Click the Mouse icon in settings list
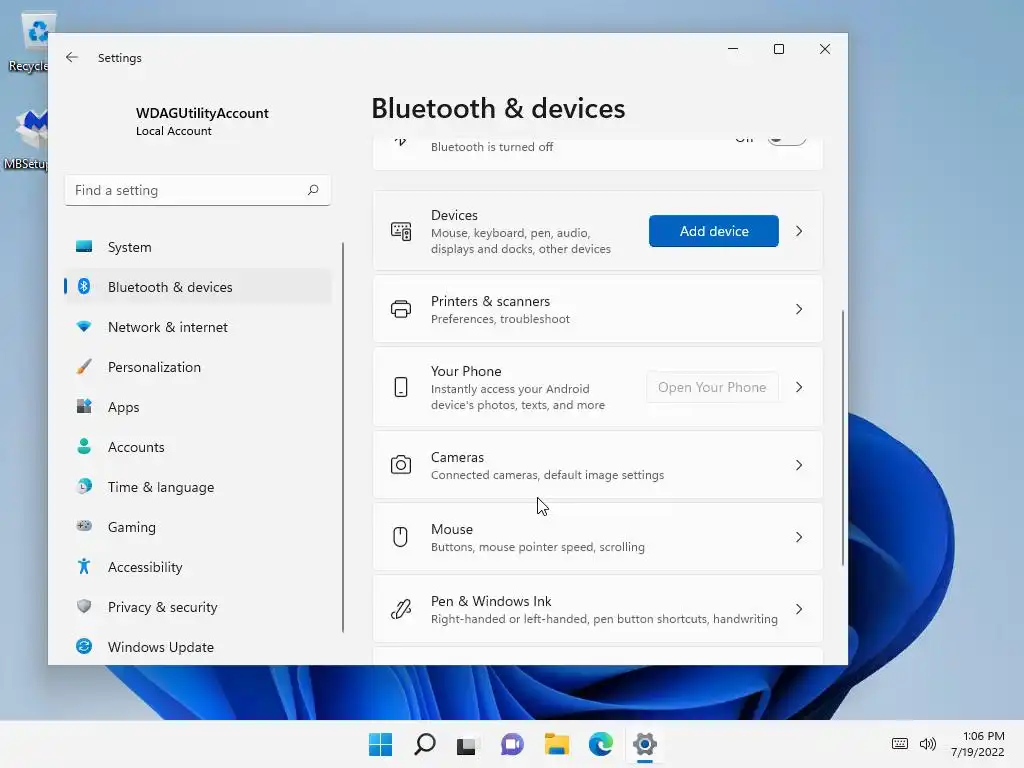 click(400, 537)
